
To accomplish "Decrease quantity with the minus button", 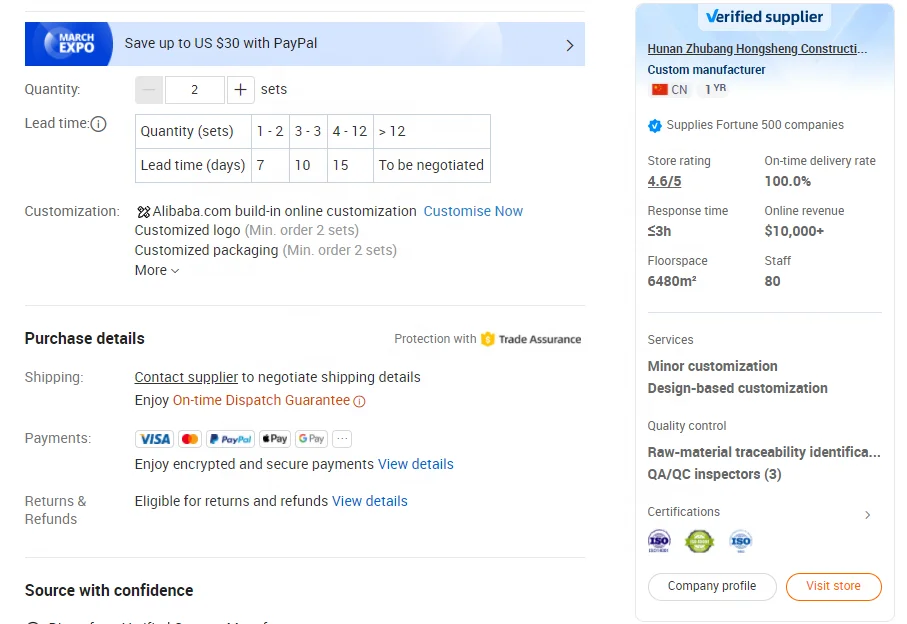I will point(149,90).
